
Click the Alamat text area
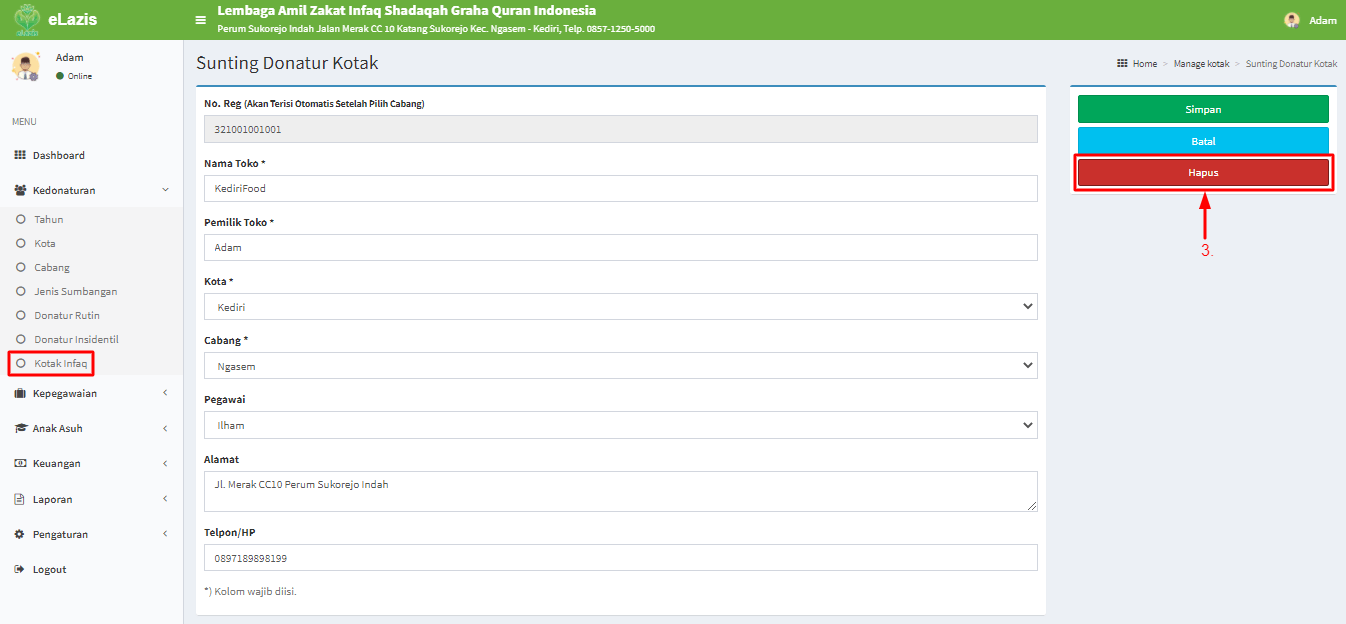click(621, 491)
